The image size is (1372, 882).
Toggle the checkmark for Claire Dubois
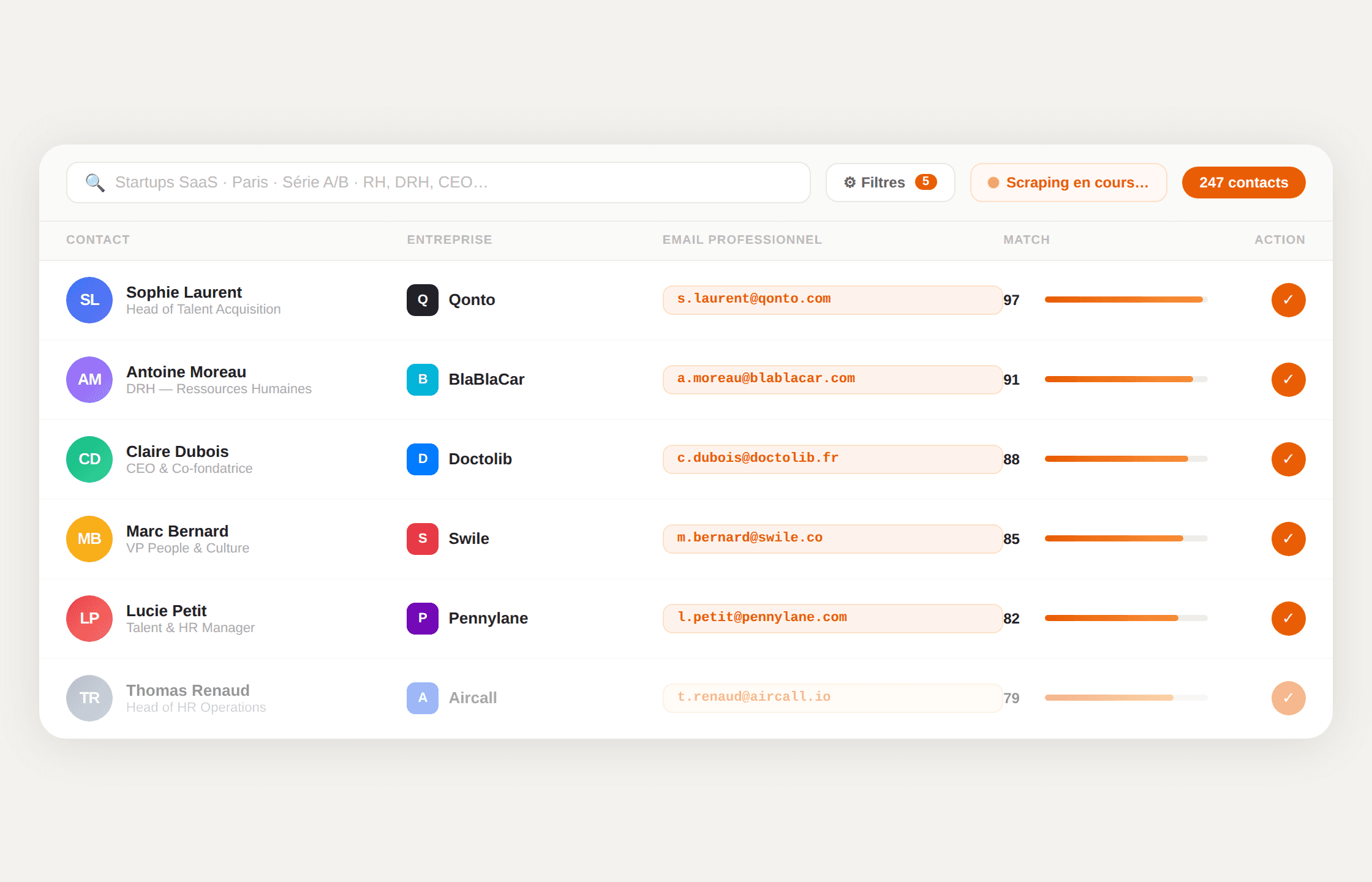(1288, 459)
